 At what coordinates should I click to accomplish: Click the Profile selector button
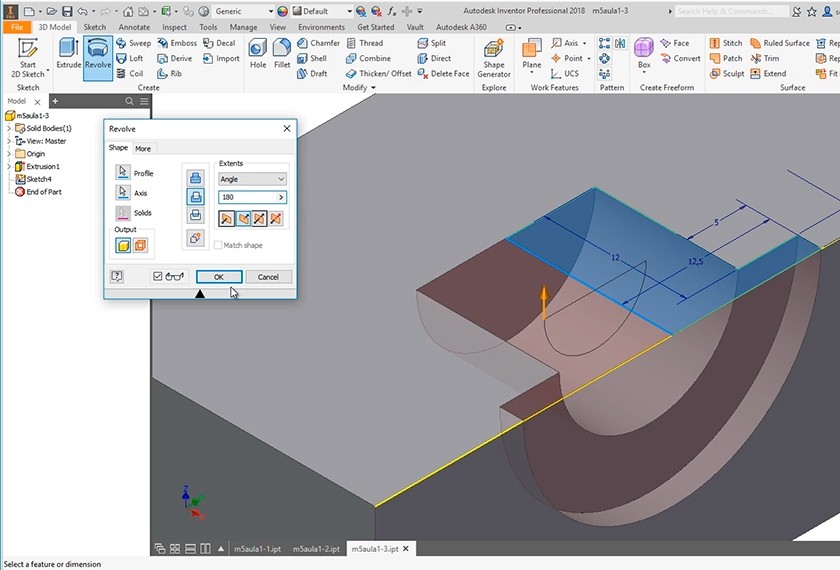[124, 173]
